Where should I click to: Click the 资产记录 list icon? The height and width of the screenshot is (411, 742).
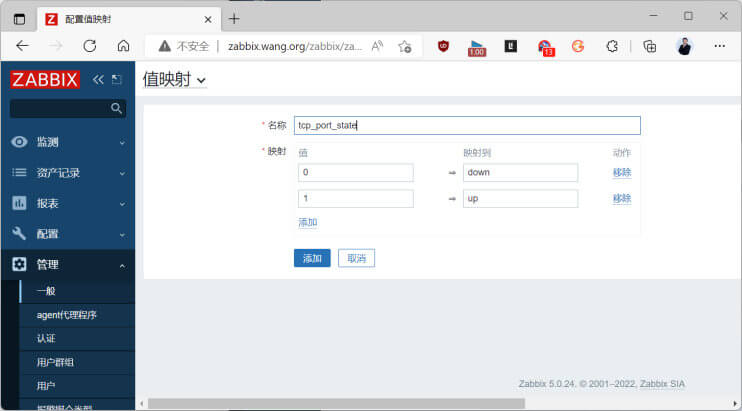tap(19, 173)
